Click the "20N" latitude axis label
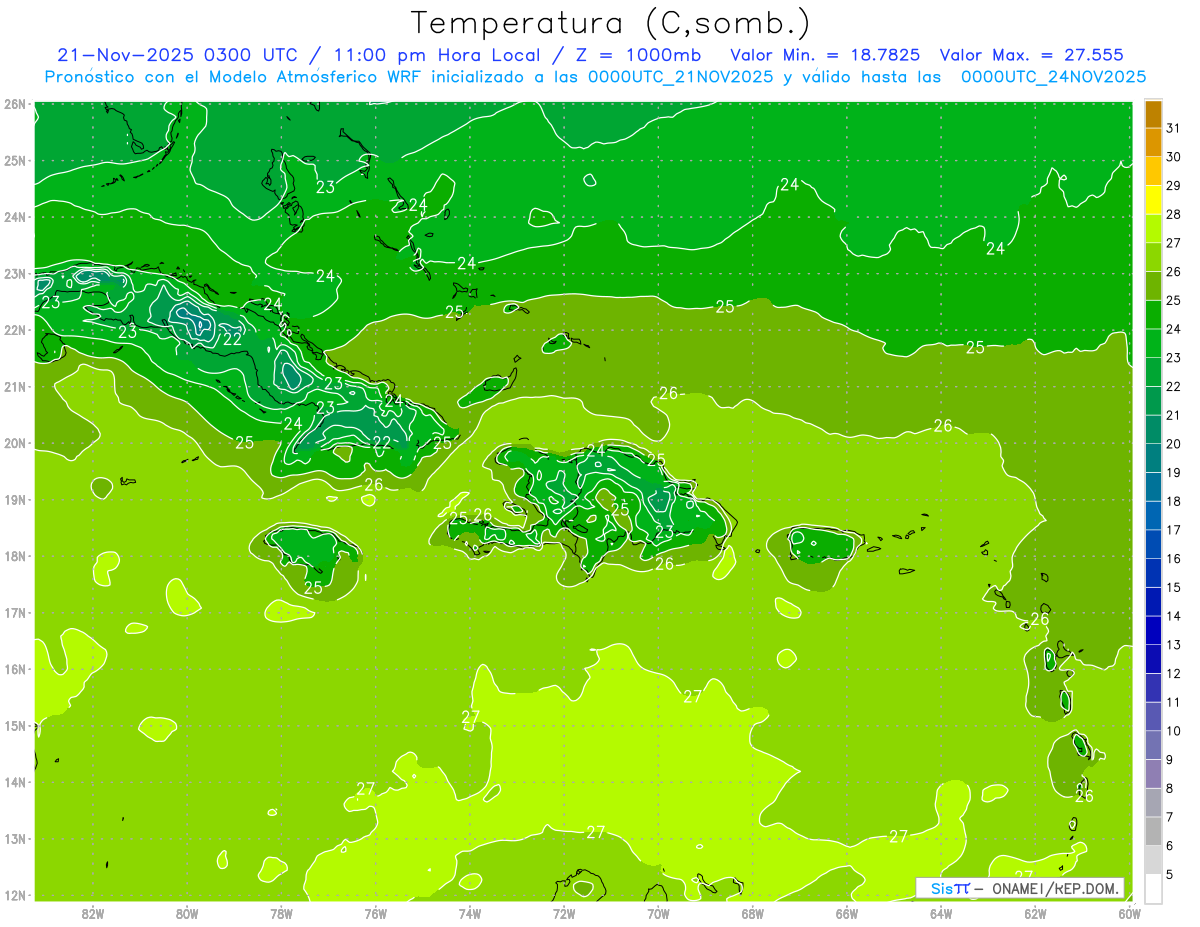The height and width of the screenshot is (927, 1200). click(15, 443)
